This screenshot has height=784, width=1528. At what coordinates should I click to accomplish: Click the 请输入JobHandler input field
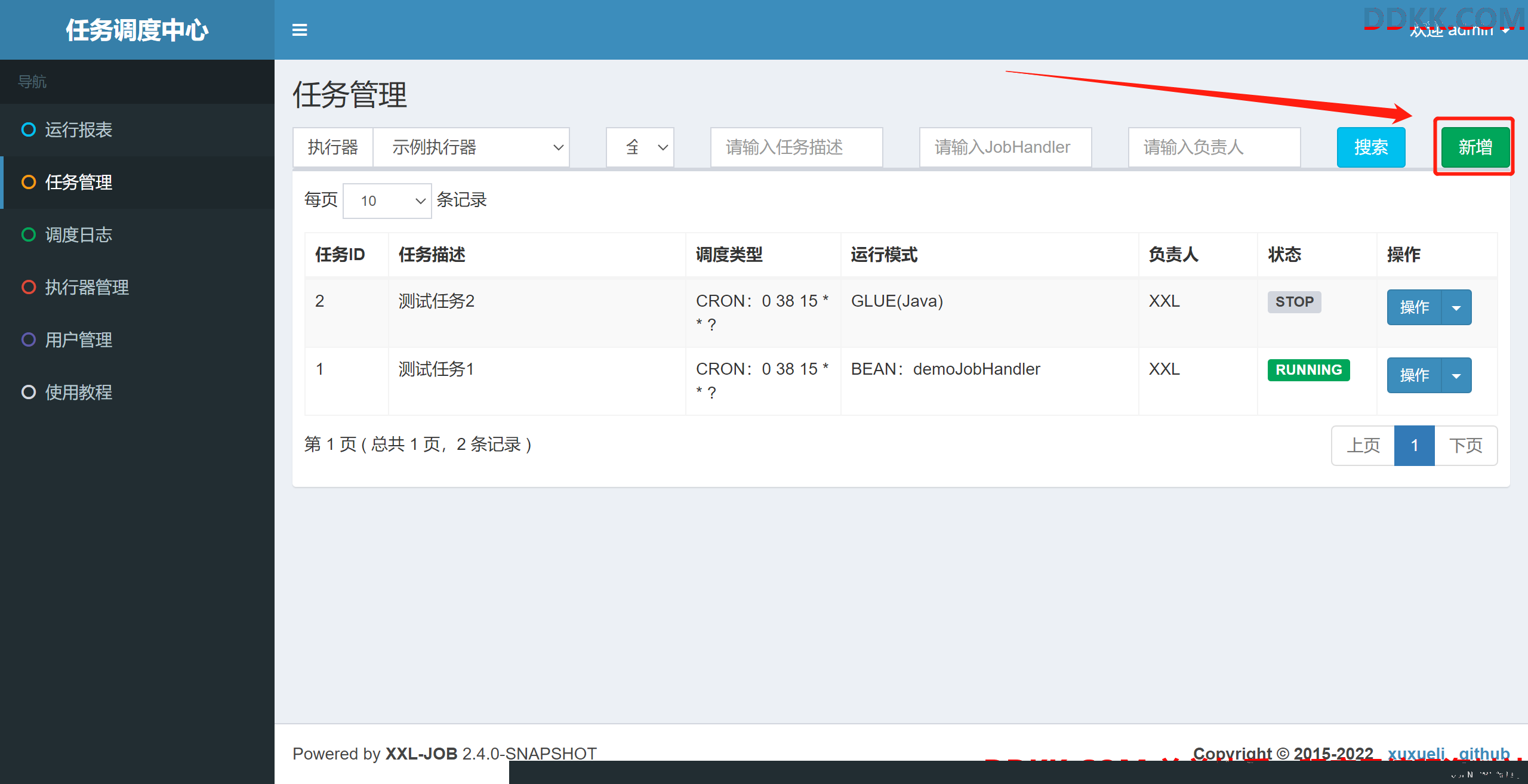point(1005,147)
